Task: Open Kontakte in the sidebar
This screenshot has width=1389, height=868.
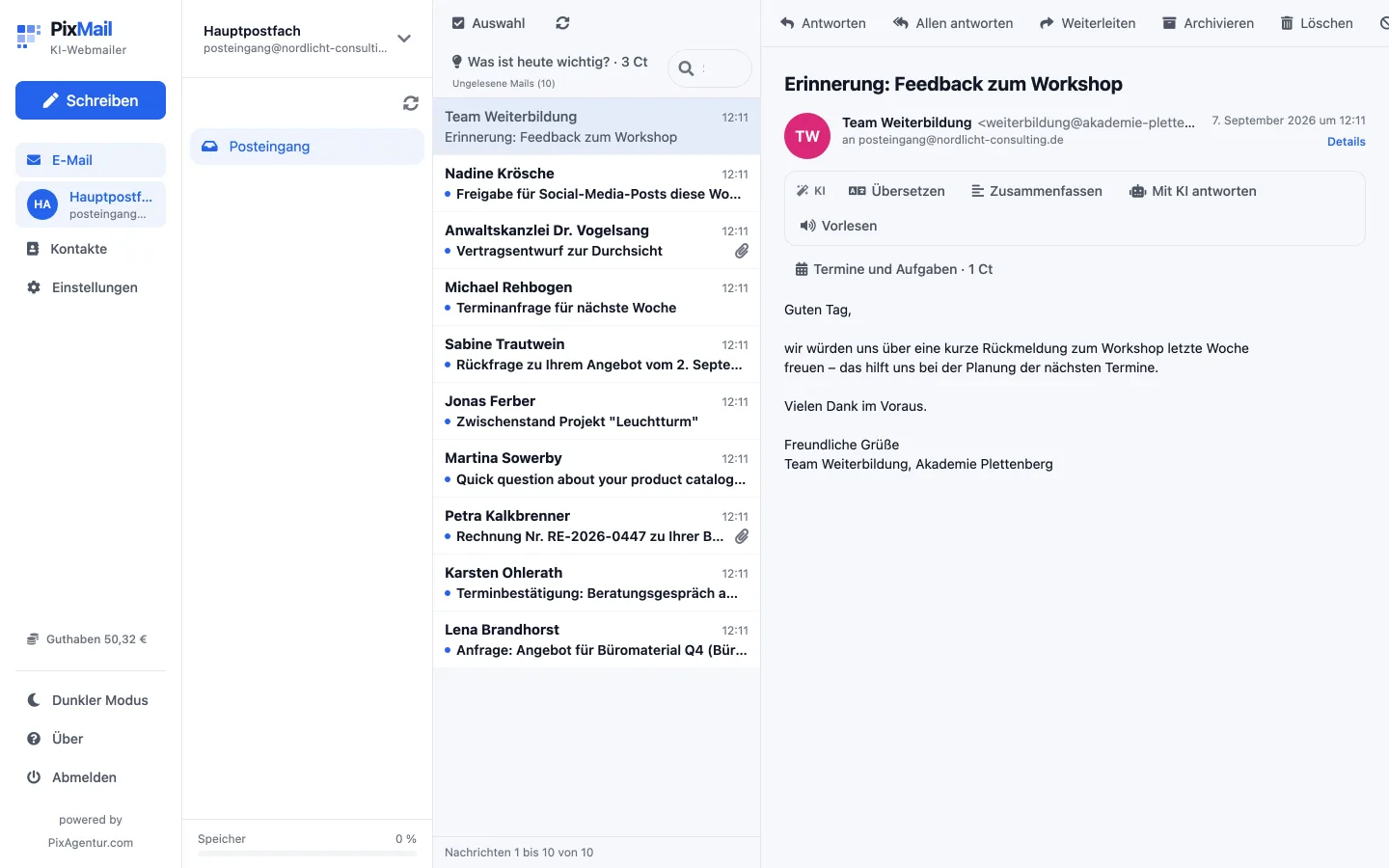Action: pos(91,249)
